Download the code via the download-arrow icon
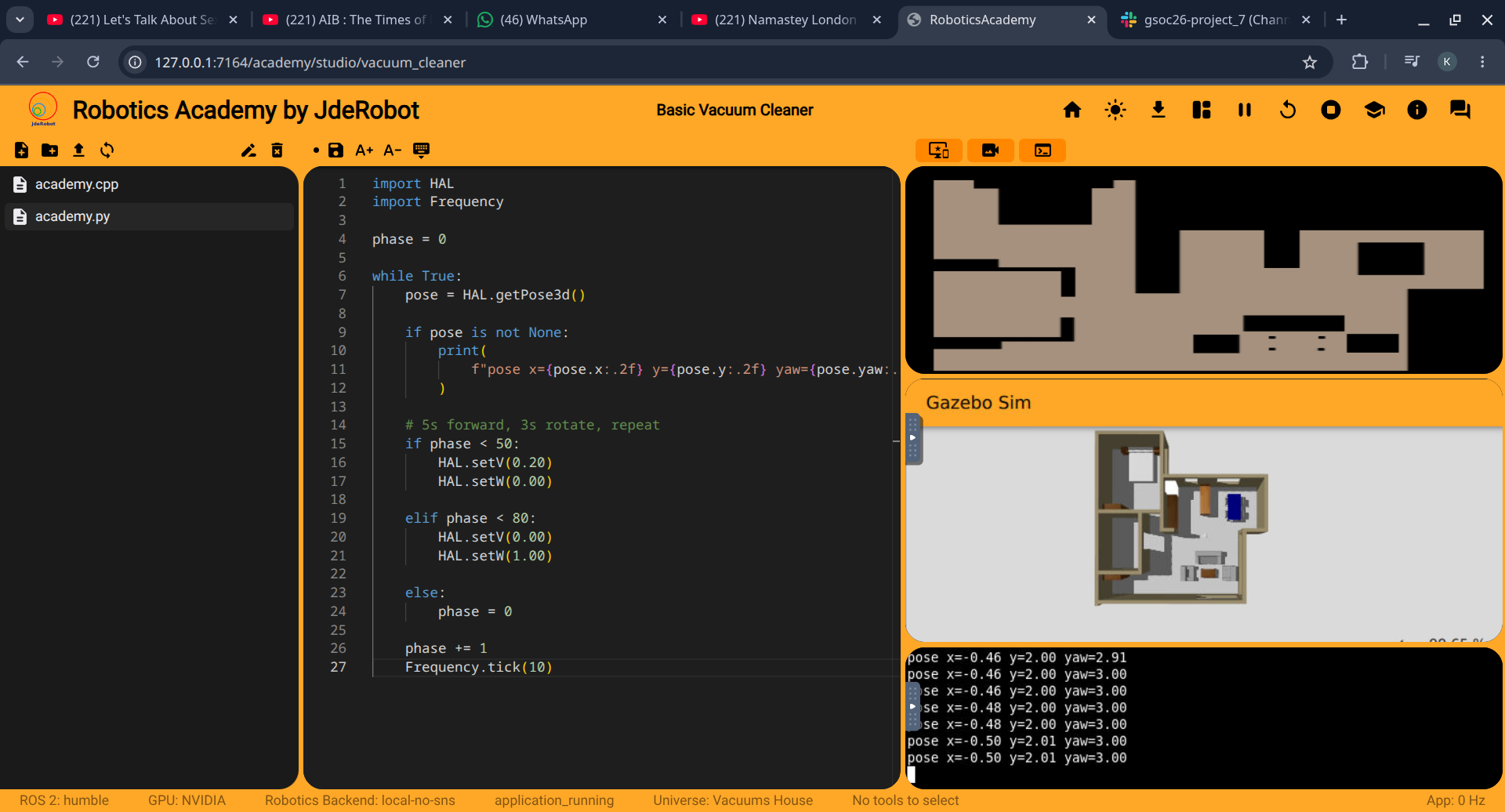 [x=1159, y=110]
